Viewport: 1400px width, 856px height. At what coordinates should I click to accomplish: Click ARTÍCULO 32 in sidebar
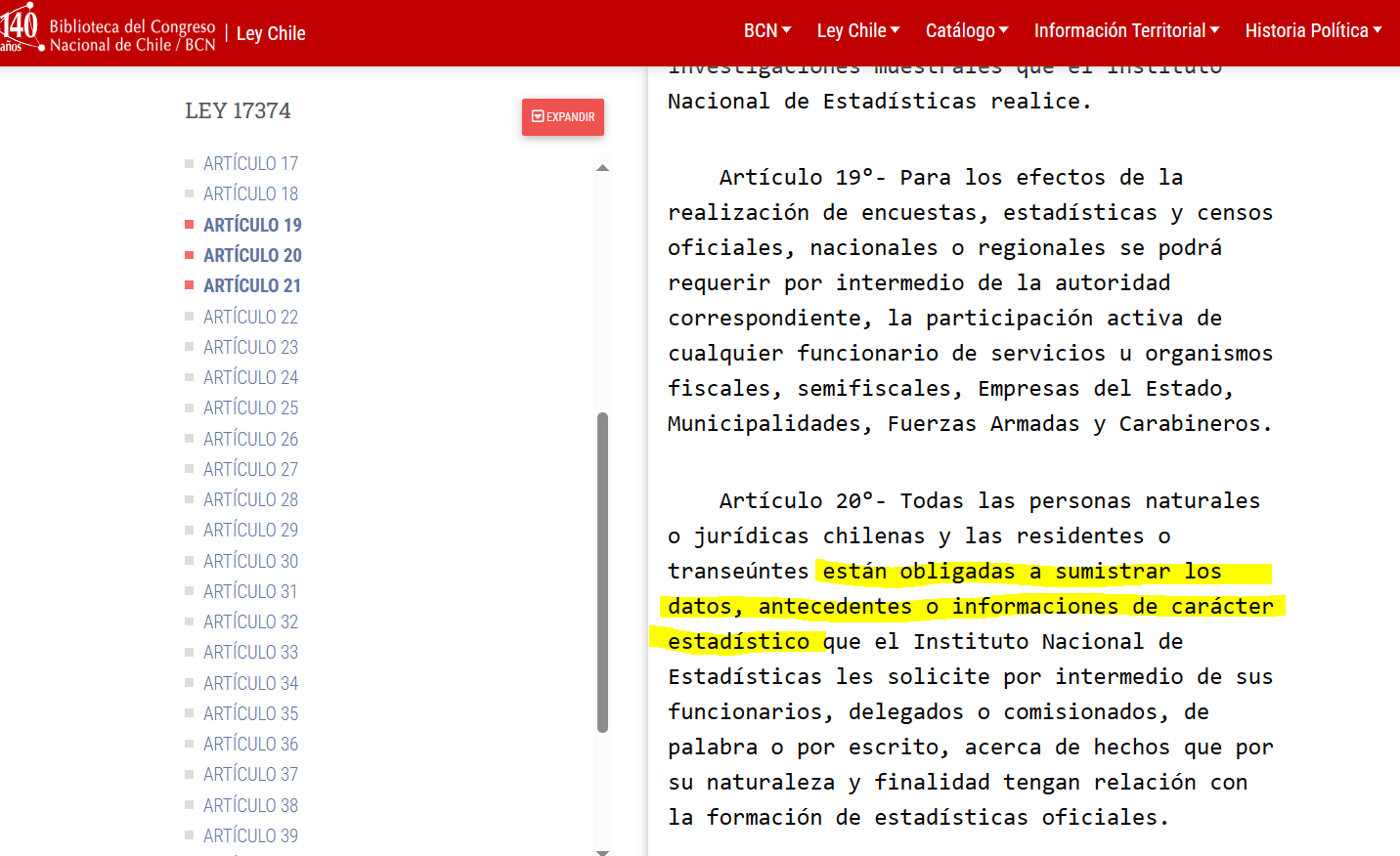click(250, 621)
